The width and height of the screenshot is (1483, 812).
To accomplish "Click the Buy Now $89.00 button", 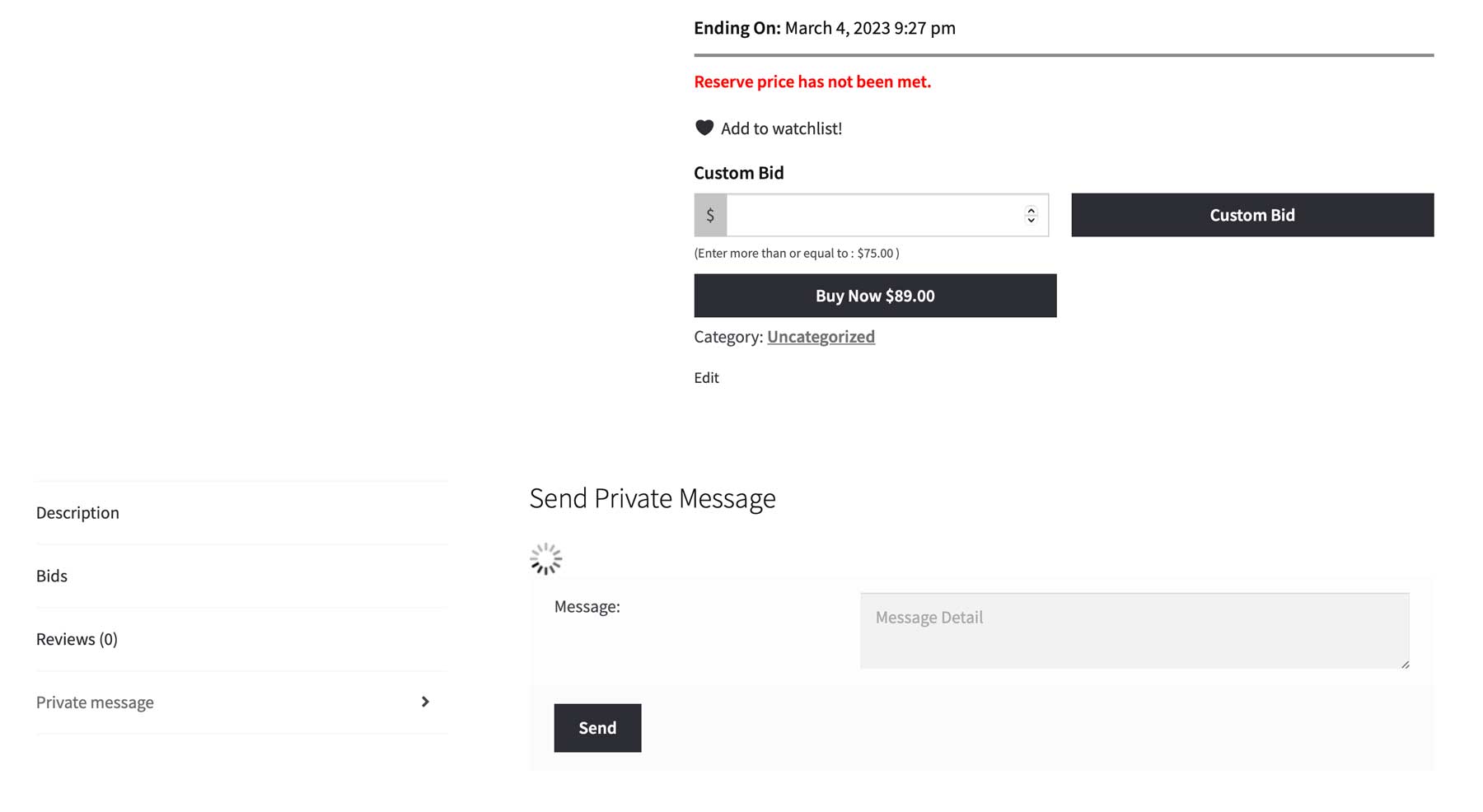I will (875, 295).
